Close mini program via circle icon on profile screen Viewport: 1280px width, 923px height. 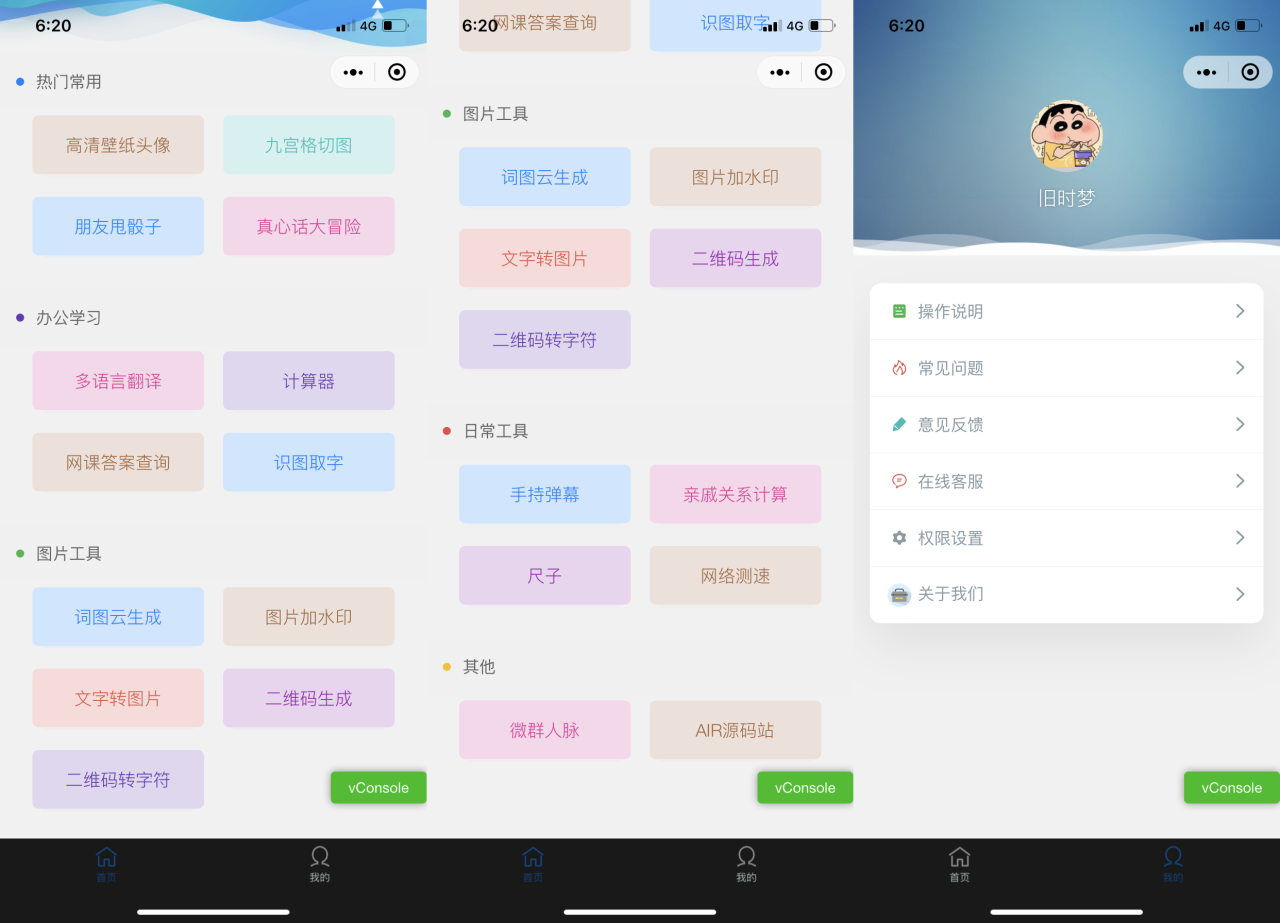[x=1250, y=72]
